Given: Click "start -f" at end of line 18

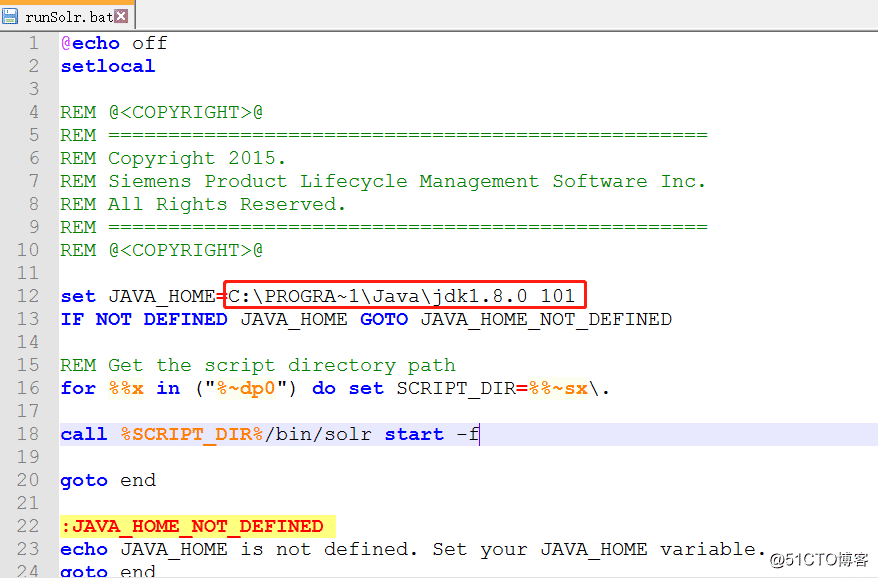Looking at the screenshot, I should [x=432, y=434].
